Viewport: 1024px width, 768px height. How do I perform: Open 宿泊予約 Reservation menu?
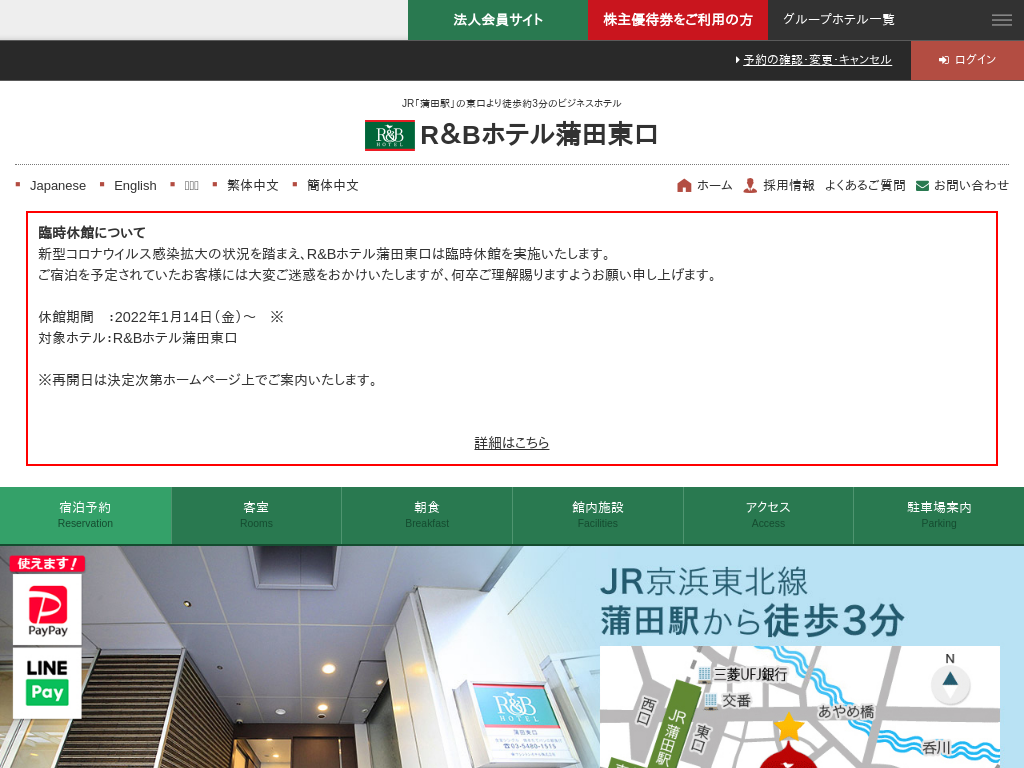[x=86, y=515]
